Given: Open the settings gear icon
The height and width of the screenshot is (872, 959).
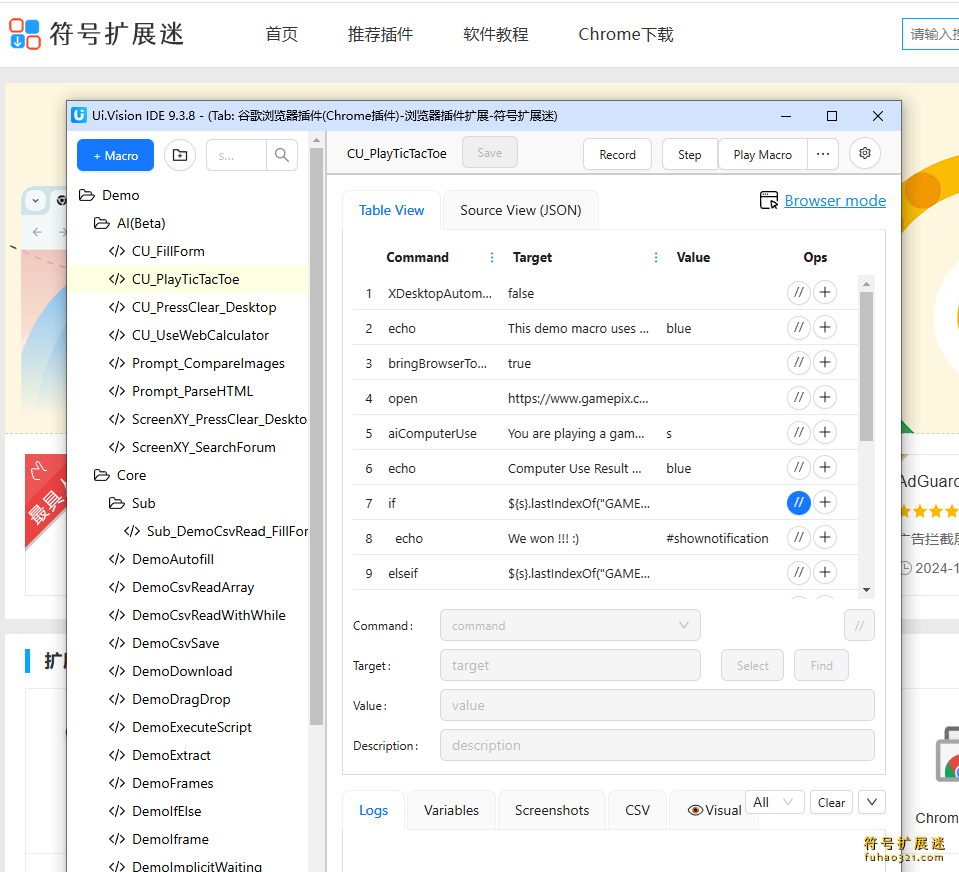Looking at the screenshot, I should click(865, 153).
